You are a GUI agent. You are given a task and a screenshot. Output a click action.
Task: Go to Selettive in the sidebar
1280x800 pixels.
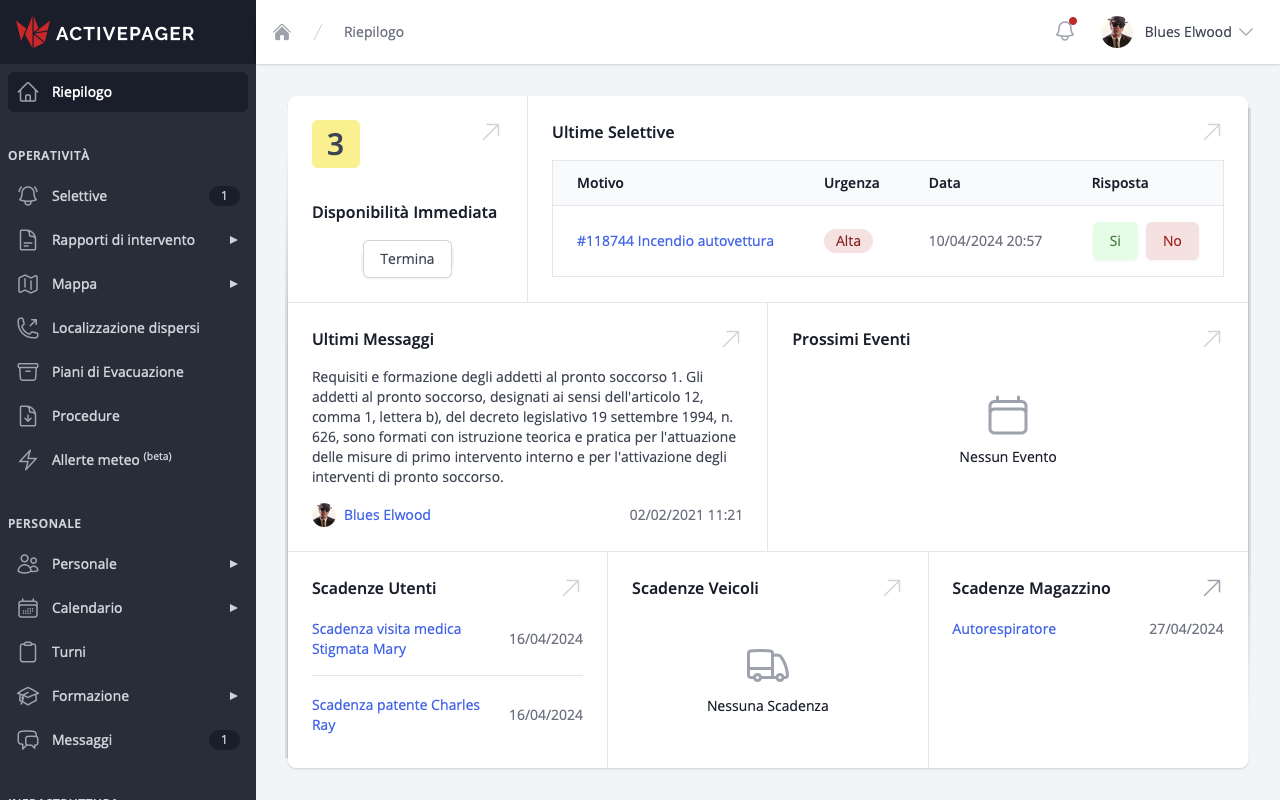(80, 196)
